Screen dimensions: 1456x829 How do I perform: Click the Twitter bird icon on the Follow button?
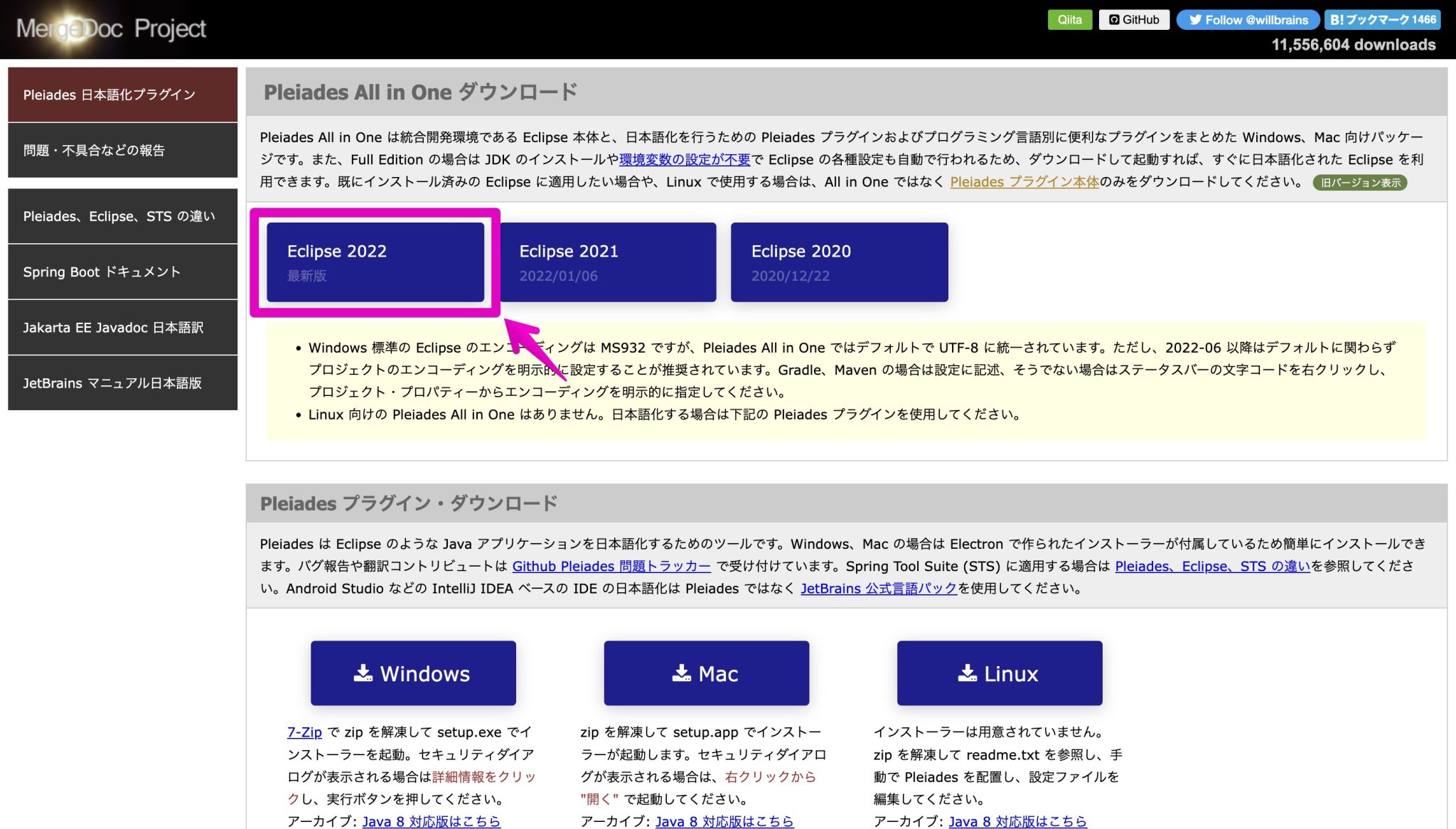click(1195, 20)
